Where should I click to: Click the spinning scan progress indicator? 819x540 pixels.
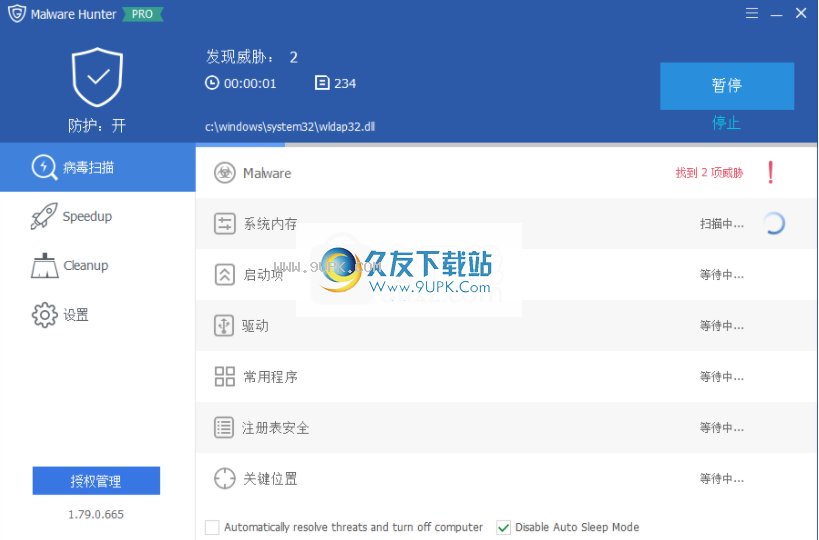click(x=774, y=224)
